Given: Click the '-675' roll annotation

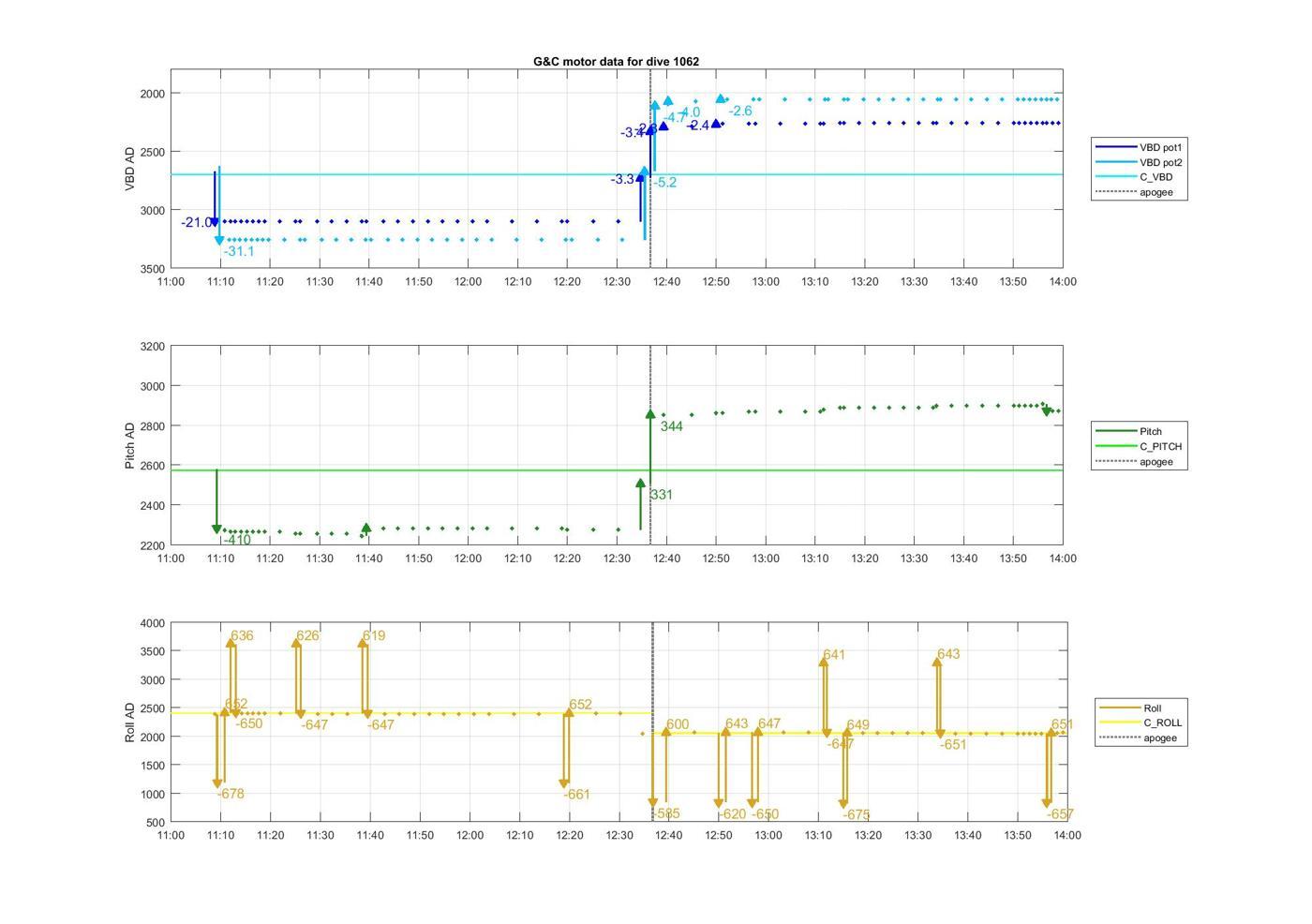Looking at the screenshot, I should tap(857, 815).
